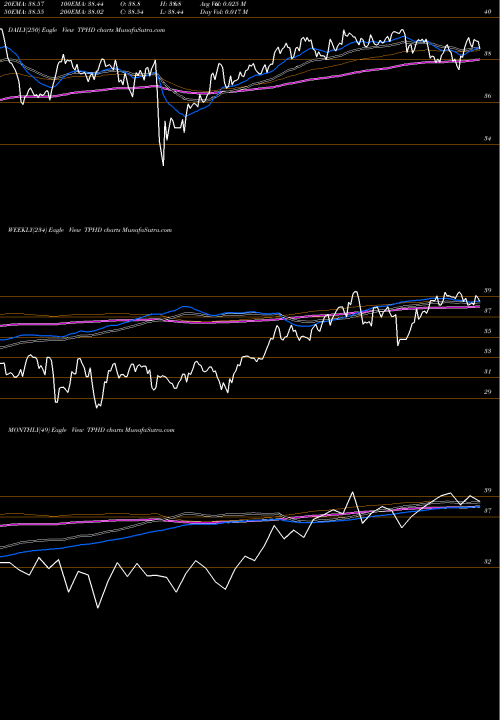This screenshot has height=720, width=500.
Task: Click the 31 price label on weekly chart
Action: coord(488,371)
